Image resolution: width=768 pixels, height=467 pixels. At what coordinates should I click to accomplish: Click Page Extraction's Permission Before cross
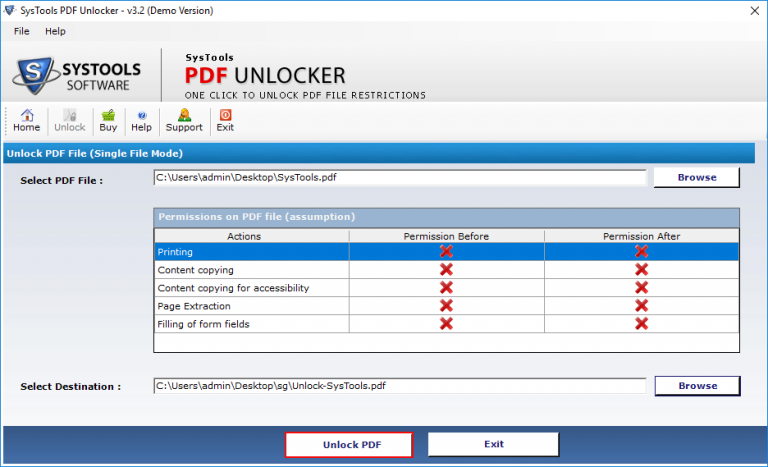coord(446,306)
